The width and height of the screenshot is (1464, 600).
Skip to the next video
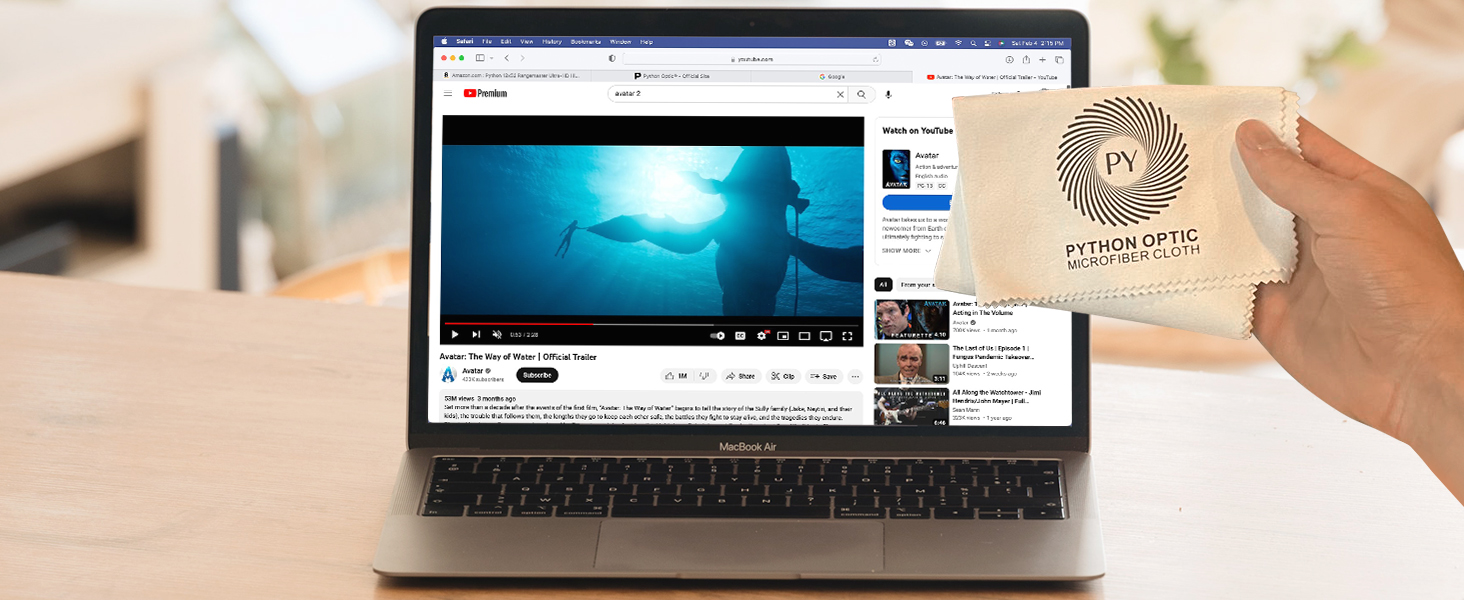coord(476,335)
